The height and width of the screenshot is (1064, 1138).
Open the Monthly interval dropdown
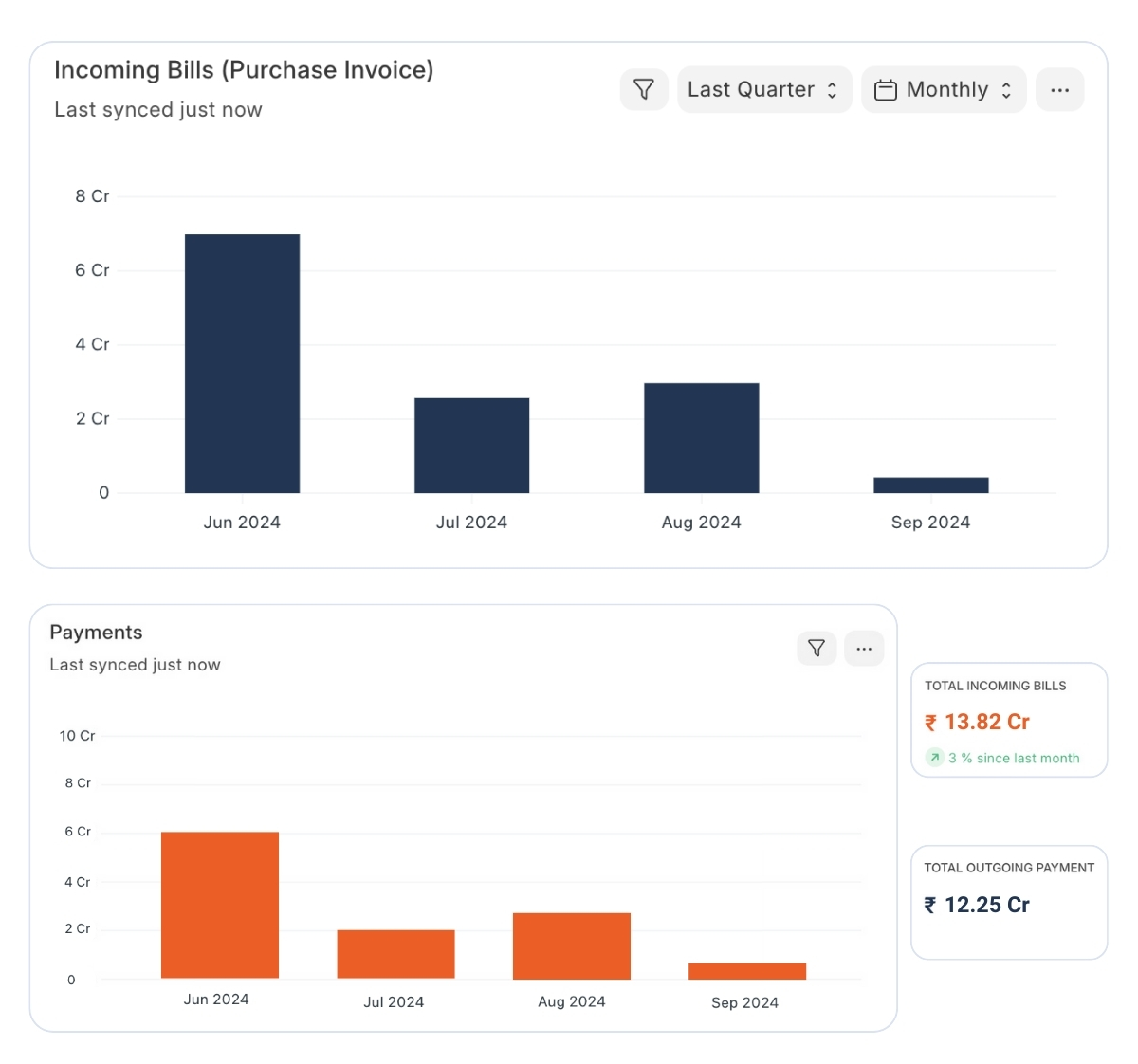point(944,89)
